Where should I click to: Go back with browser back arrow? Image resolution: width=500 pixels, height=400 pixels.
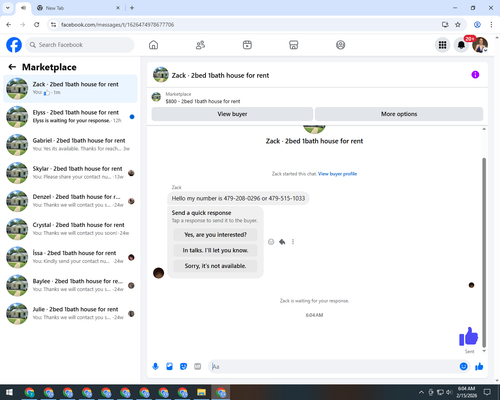click(9, 25)
